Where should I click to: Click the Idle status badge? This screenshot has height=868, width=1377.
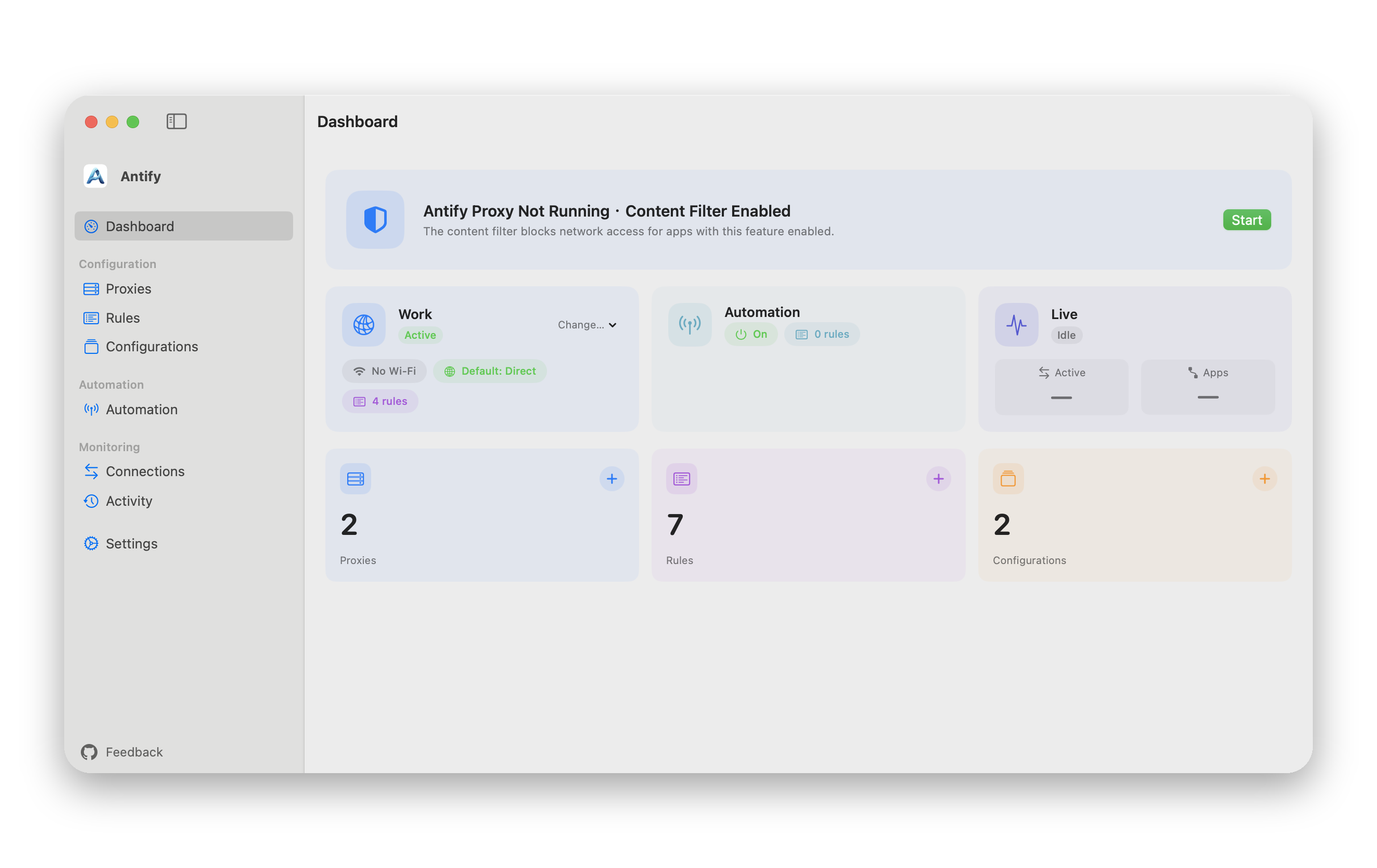coord(1066,335)
